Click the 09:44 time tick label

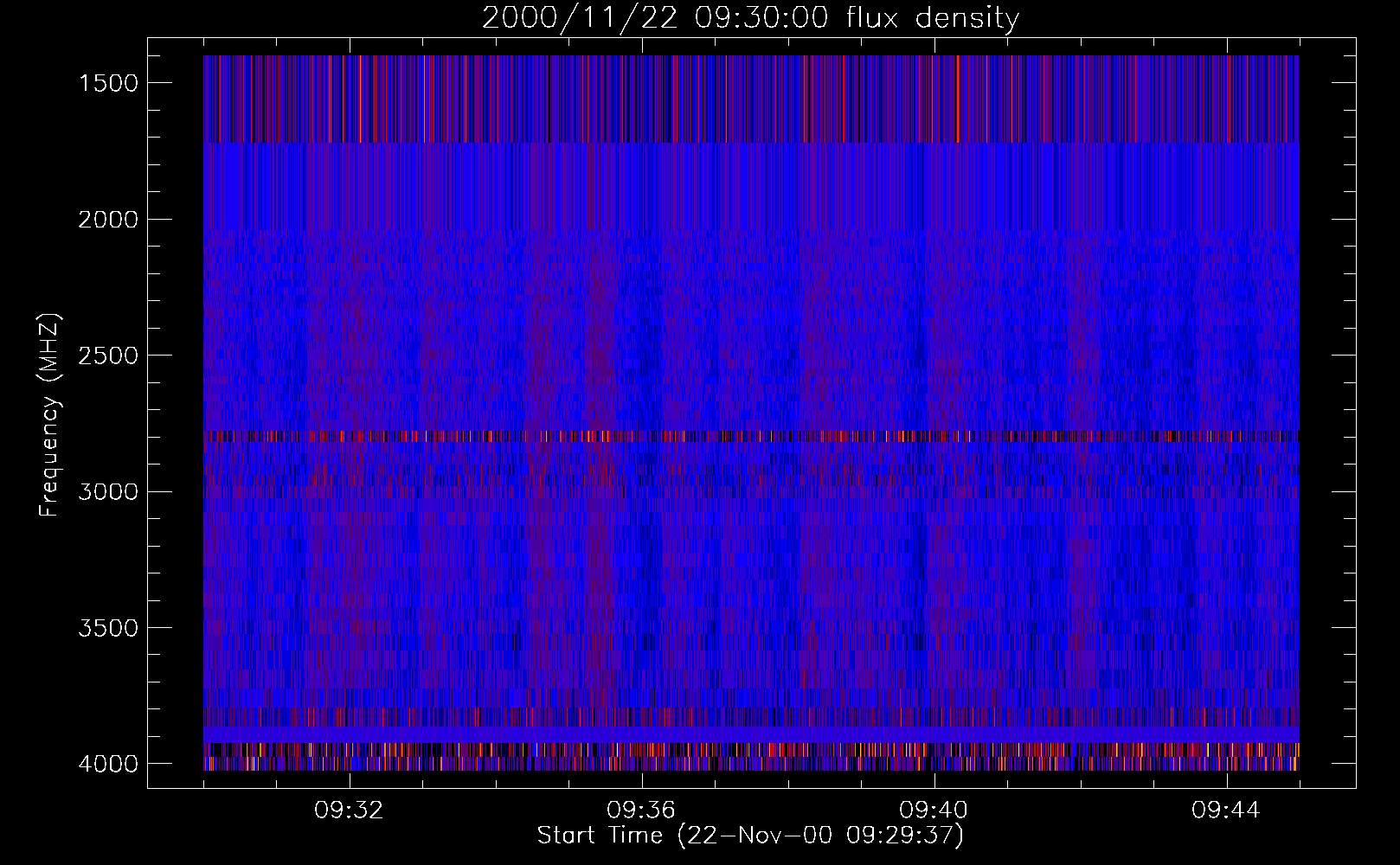click(x=1227, y=811)
